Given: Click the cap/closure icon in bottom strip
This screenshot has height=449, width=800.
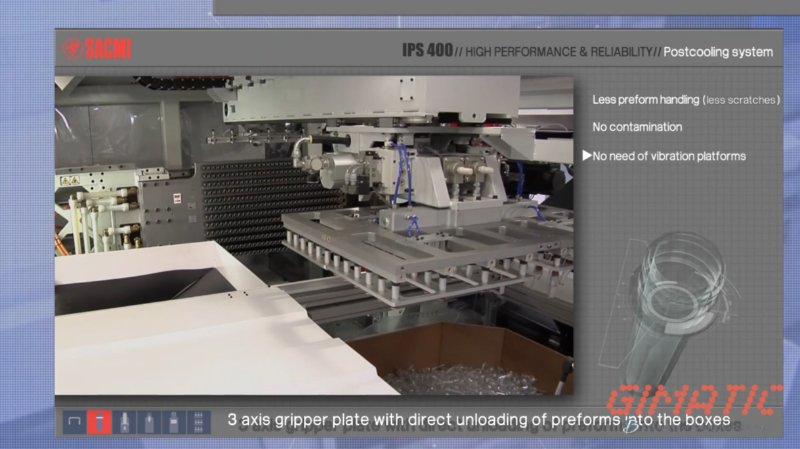Looking at the screenshot, I should 74,422.
